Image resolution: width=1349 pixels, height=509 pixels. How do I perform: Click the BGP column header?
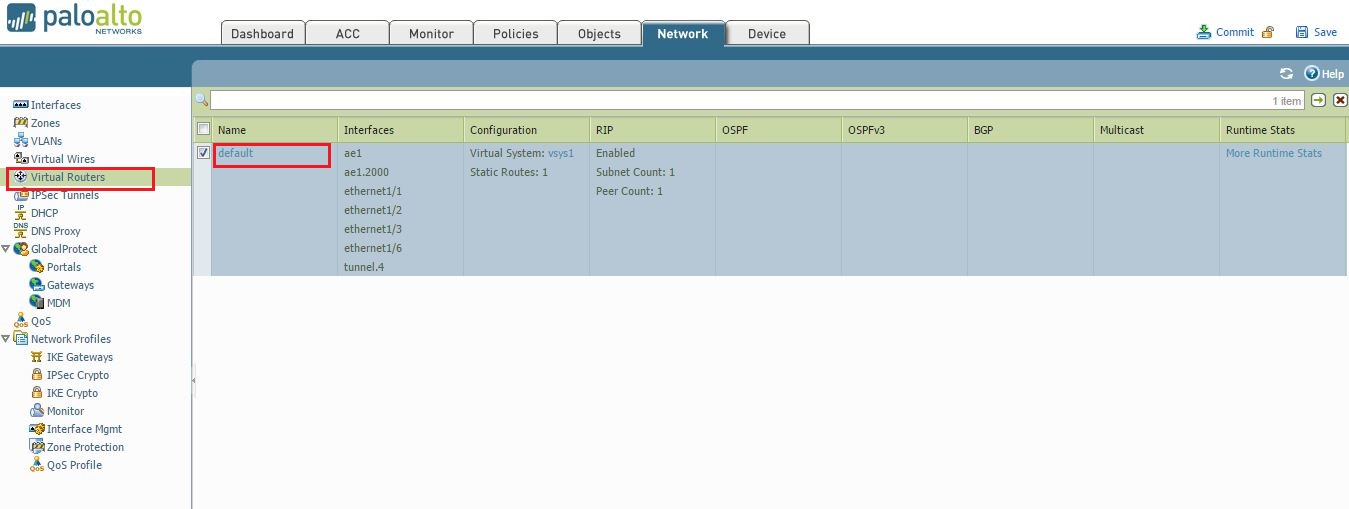1030,130
